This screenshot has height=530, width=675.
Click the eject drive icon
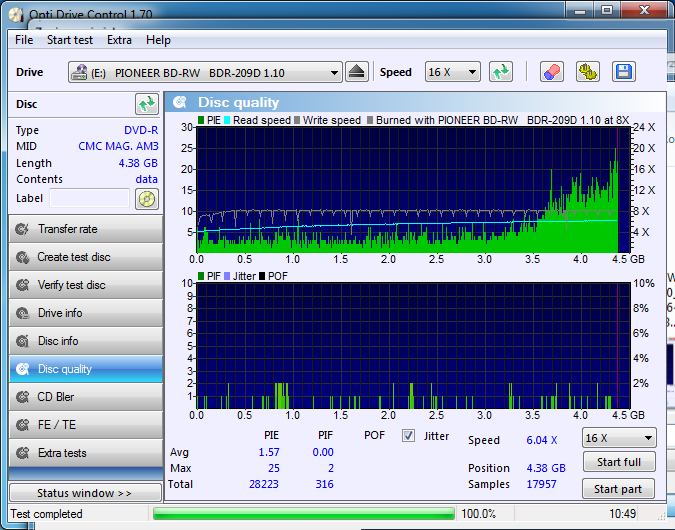[x=358, y=72]
